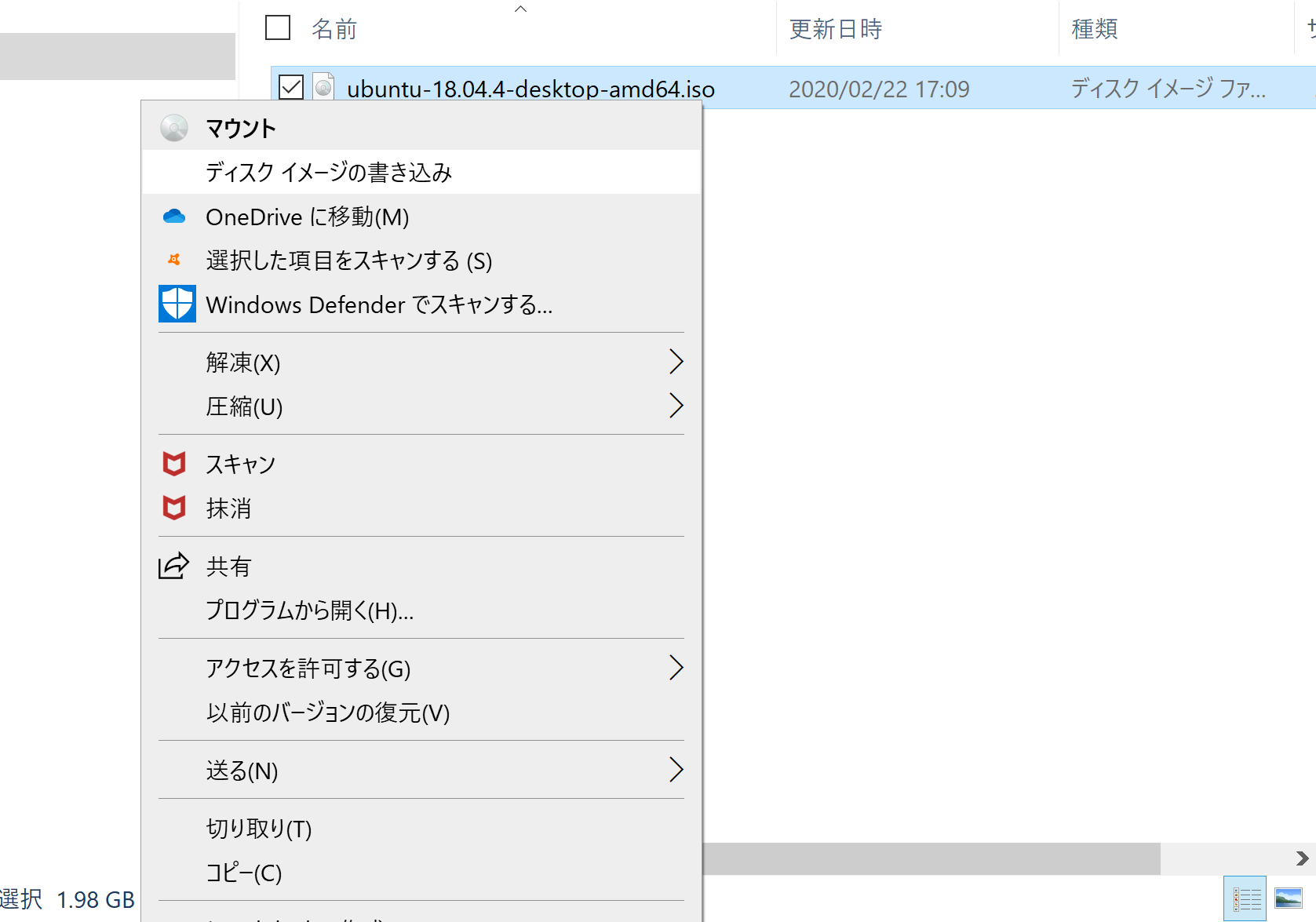Click the type ディスク イメージ ファ...
Viewport: 1316px width, 922px height.
1168,88
